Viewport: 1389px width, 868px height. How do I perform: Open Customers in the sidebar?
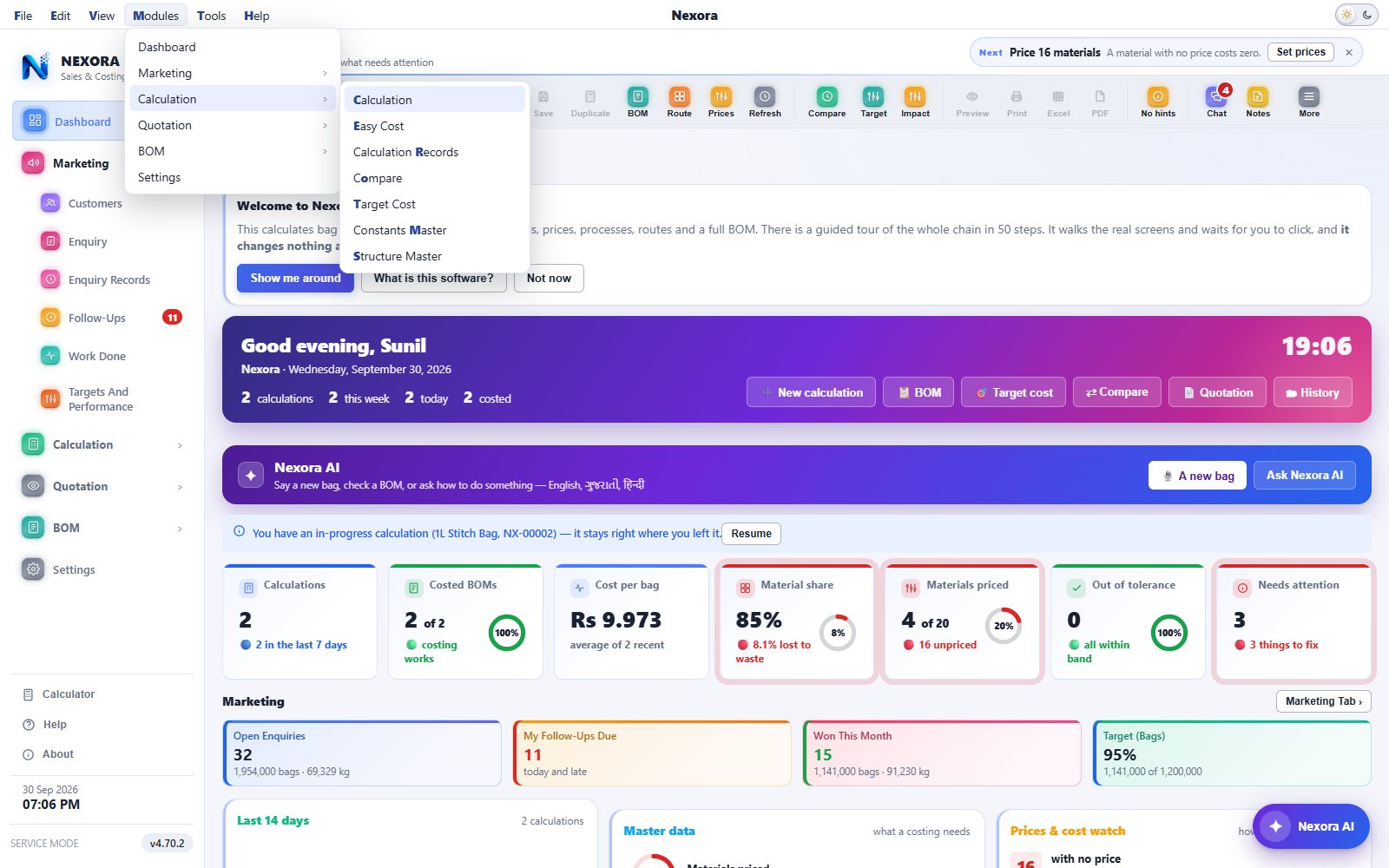tap(95, 203)
